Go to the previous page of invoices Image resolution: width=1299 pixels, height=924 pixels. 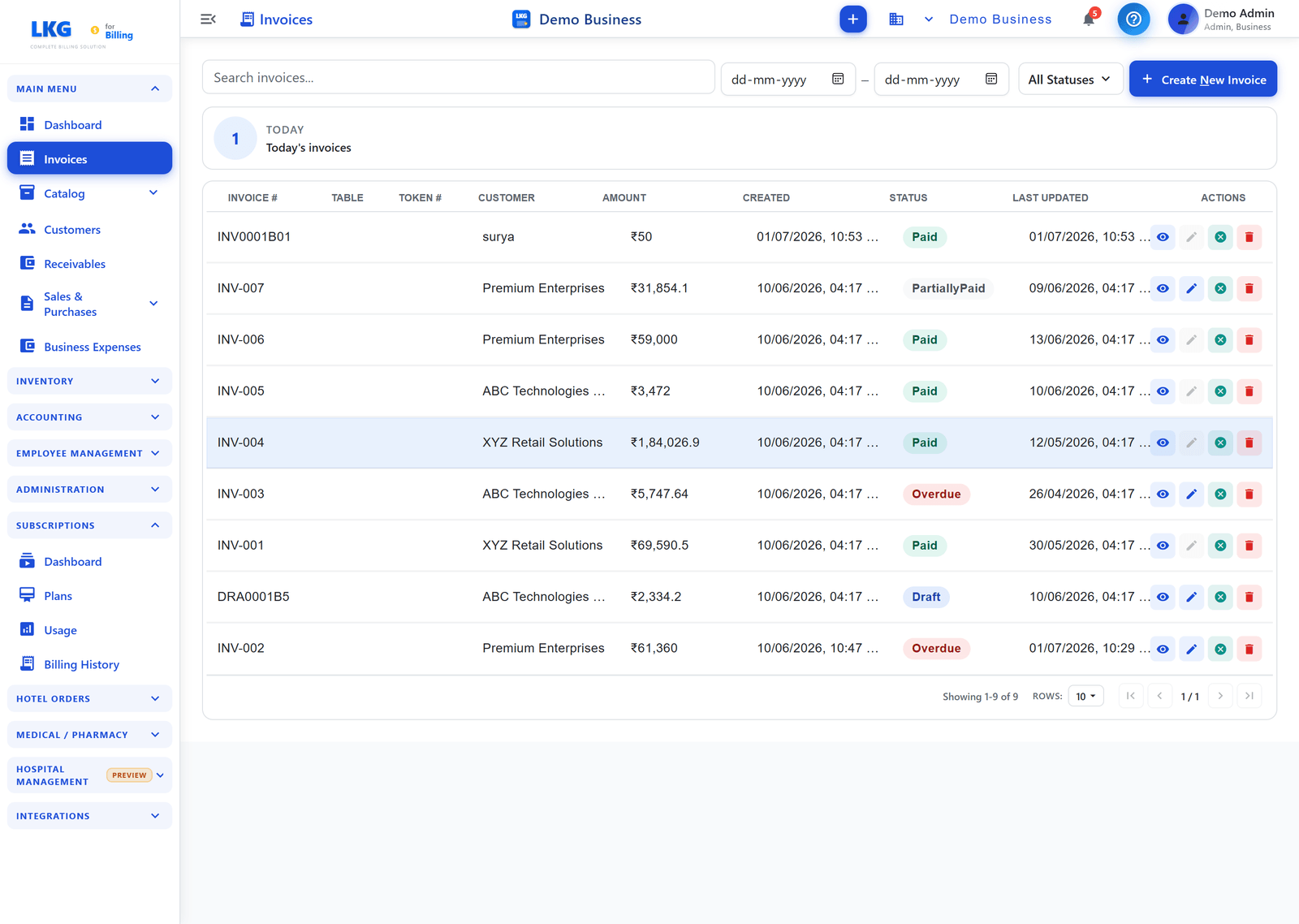pyautogui.click(x=1160, y=696)
